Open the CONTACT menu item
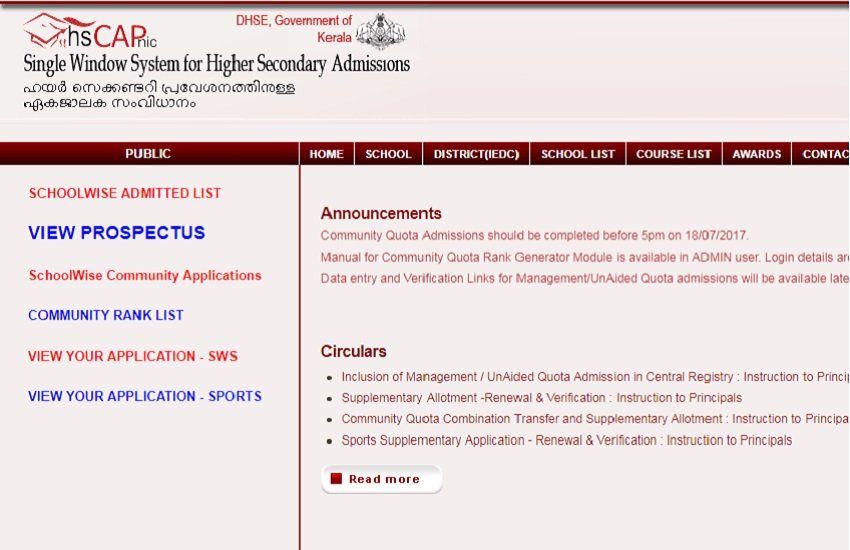Viewport: 850px width, 550px height. coord(821,154)
